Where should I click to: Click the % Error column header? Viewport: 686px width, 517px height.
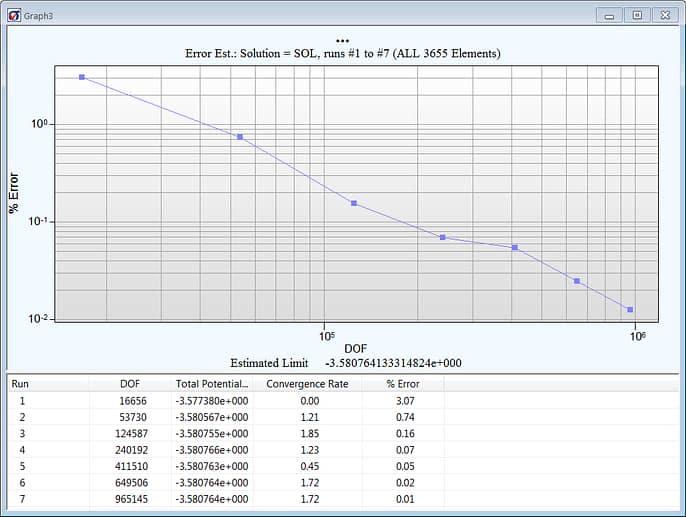point(403,383)
